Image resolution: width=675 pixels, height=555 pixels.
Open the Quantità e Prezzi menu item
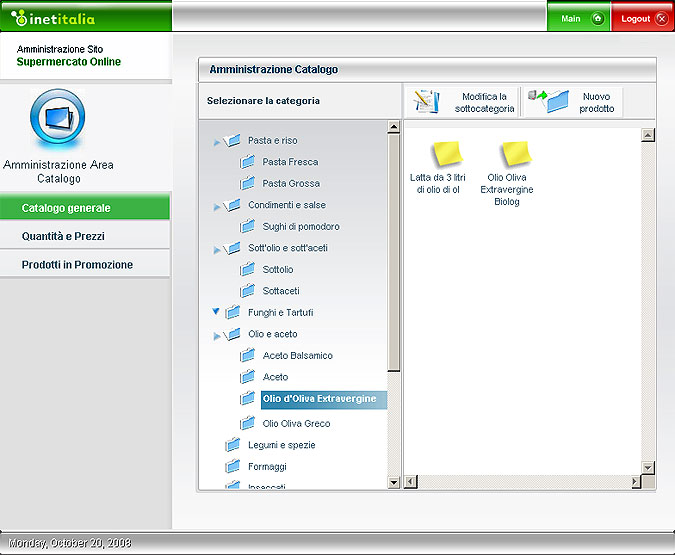point(85,236)
